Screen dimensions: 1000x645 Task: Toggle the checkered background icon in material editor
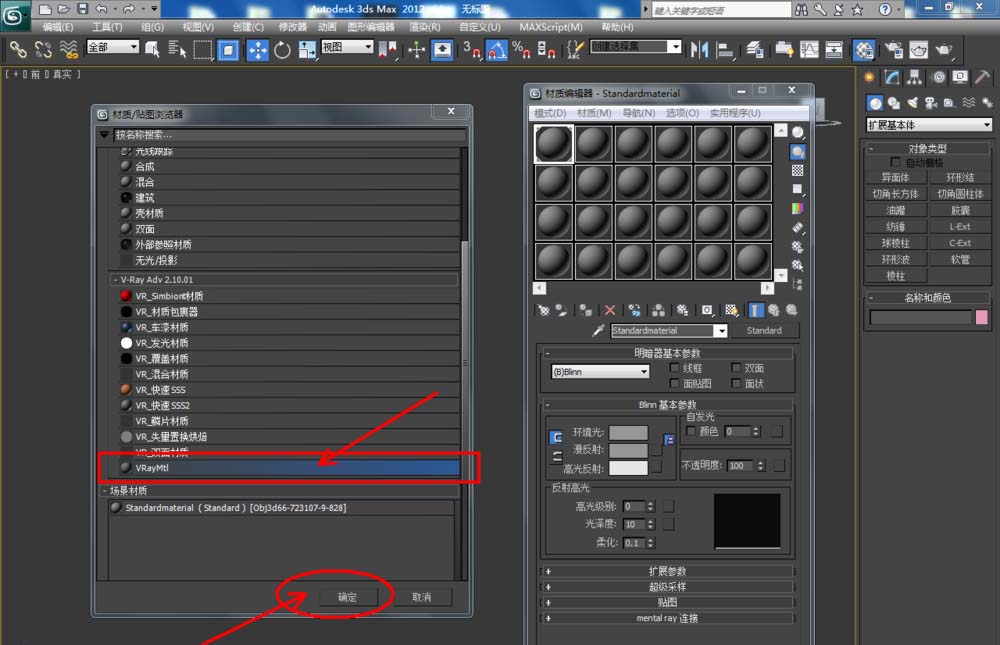(x=797, y=171)
